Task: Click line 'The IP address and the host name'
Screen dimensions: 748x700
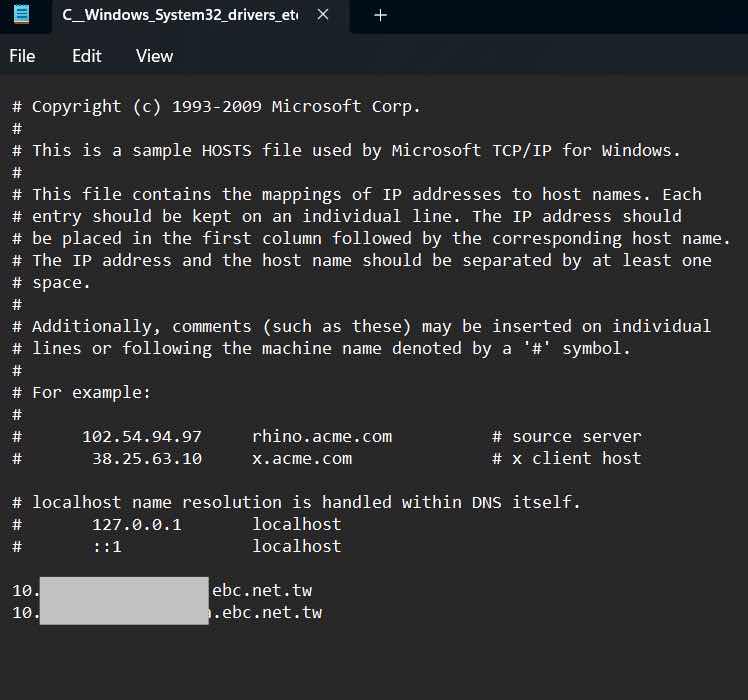Action: tap(362, 261)
